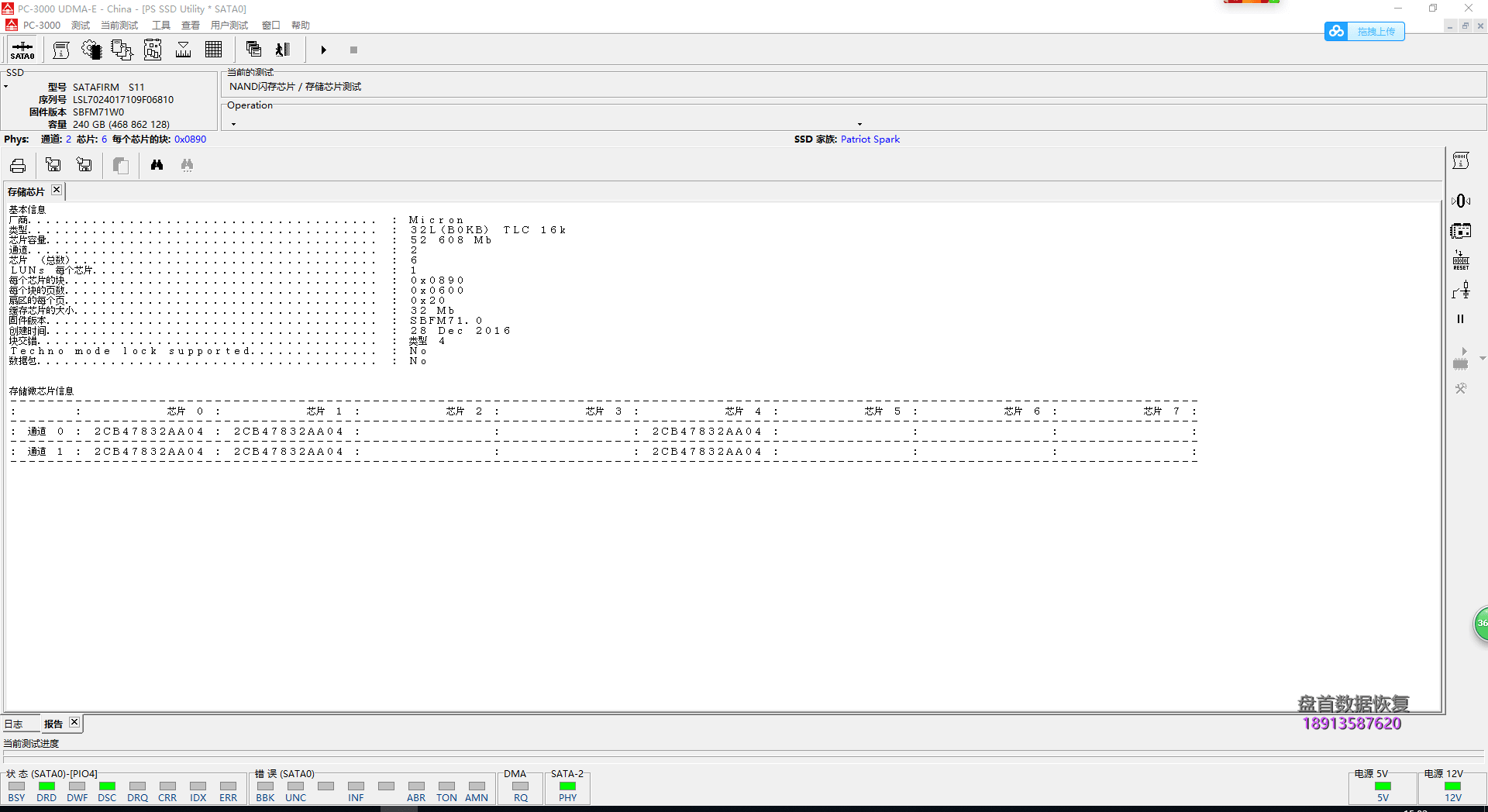Click the RESET counter icon in right sidebar
The image size is (1488, 812).
tap(1461, 260)
